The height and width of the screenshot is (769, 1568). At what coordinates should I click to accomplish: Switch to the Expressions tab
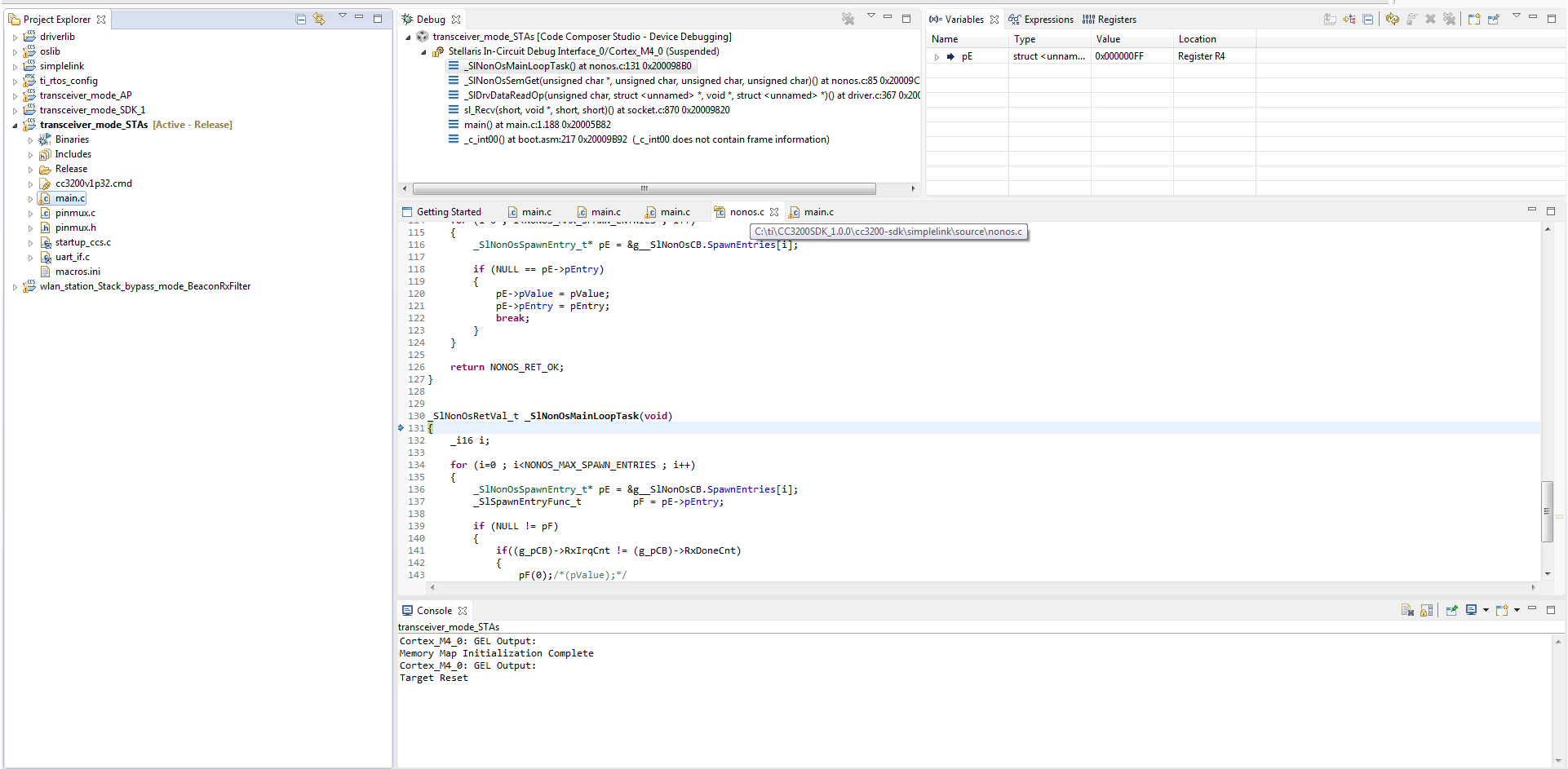pyautogui.click(x=1041, y=20)
